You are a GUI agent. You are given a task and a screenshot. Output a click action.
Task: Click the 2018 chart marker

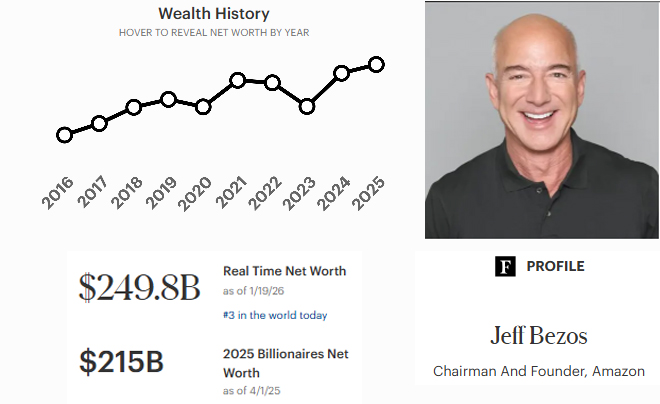point(134,107)
